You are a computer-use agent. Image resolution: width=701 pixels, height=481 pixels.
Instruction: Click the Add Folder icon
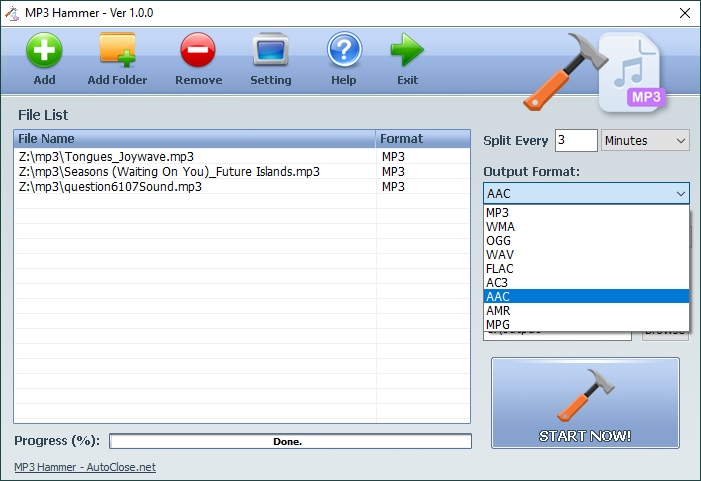pyautogui.click(x=117, y=50)
